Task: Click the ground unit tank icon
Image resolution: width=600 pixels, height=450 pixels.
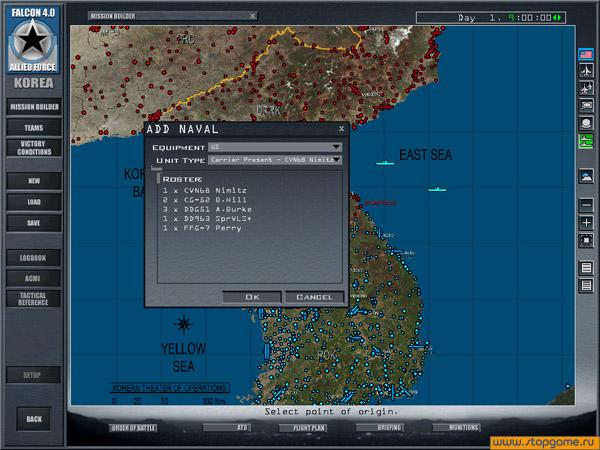Action: (586, 106)
